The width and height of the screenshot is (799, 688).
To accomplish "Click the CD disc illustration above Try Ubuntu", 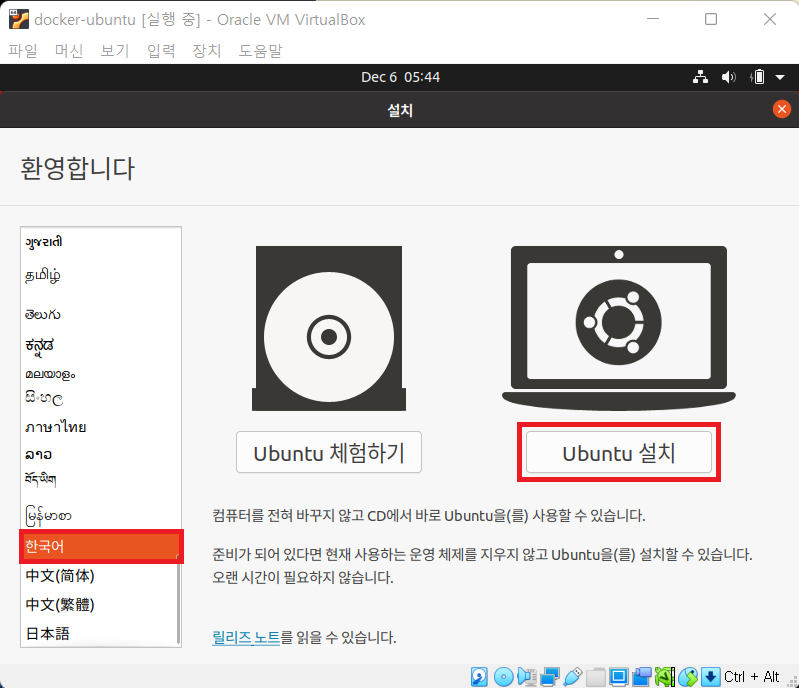I will [329, 328].
